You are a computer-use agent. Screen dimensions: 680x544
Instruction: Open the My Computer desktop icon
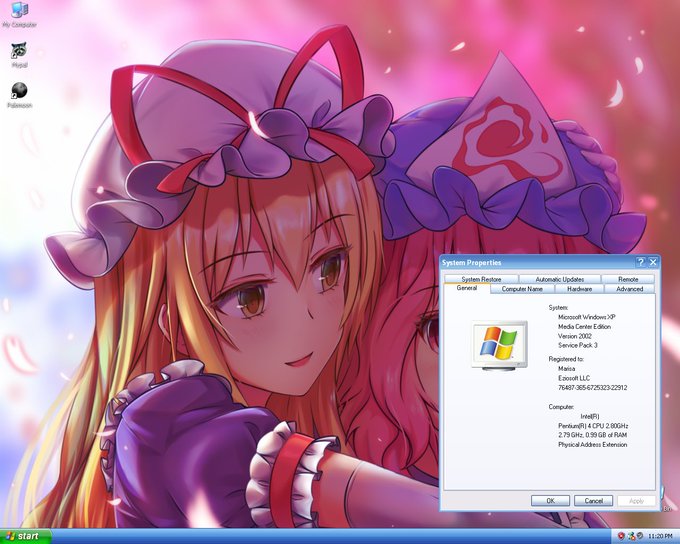[20, 15]
